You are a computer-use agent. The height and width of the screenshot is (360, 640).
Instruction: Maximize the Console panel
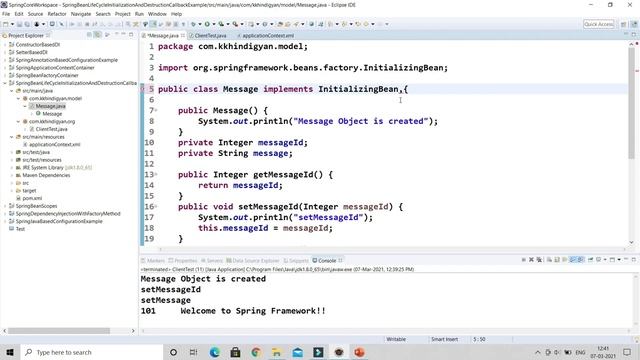(x=634, y=260)
